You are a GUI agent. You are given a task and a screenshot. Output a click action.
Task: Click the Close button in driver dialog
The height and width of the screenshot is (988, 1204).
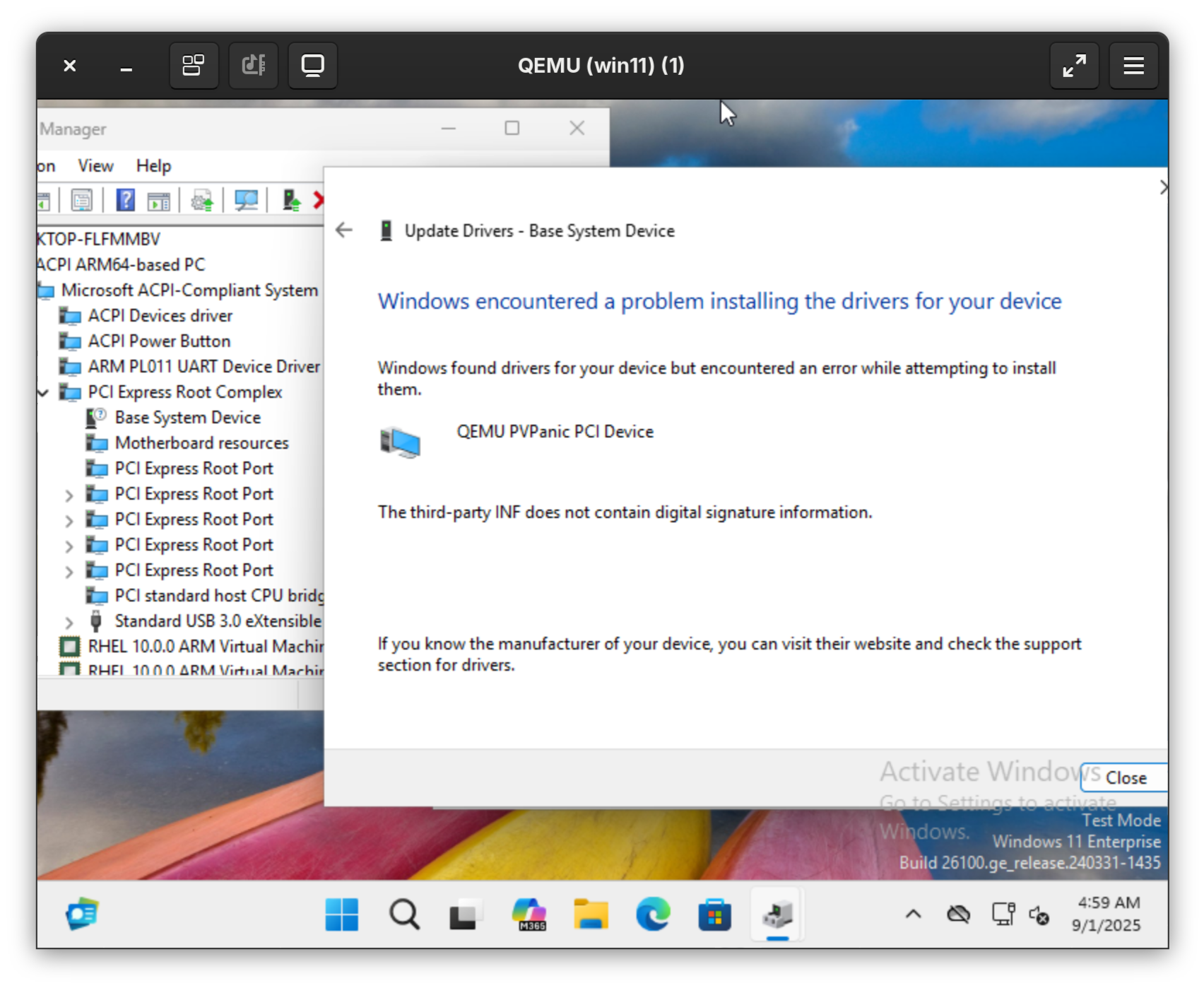(1125, 777)
